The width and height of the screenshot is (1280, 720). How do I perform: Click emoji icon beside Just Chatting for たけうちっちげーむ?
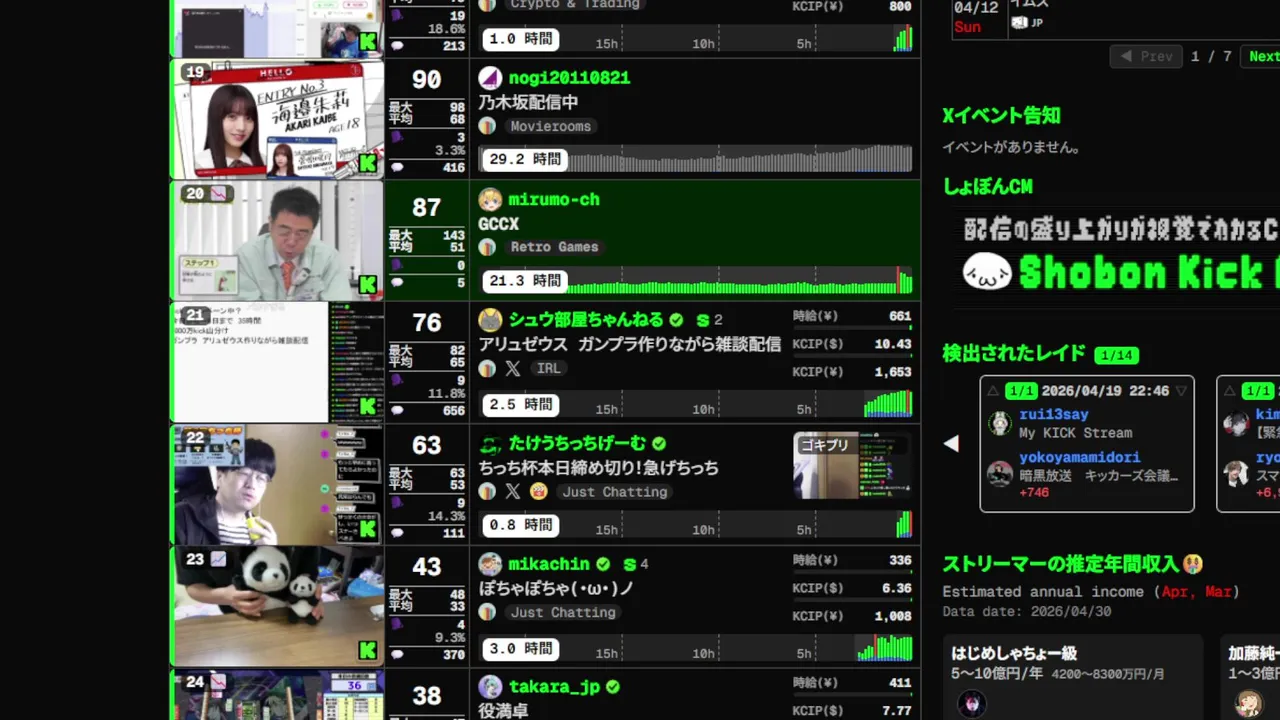[x=538, y=492]
